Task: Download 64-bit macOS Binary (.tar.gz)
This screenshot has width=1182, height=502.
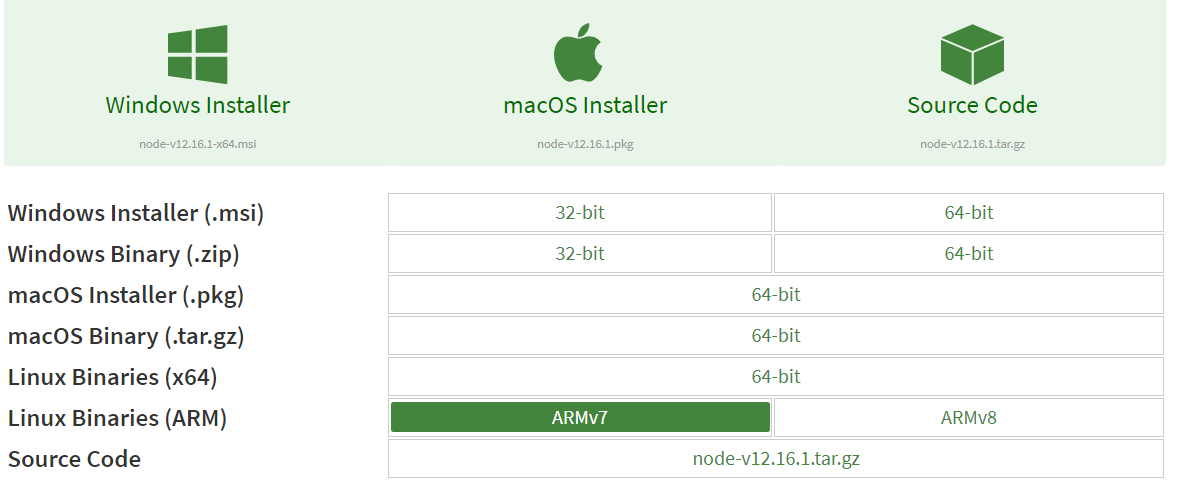Action: click(x=776, y=335)
